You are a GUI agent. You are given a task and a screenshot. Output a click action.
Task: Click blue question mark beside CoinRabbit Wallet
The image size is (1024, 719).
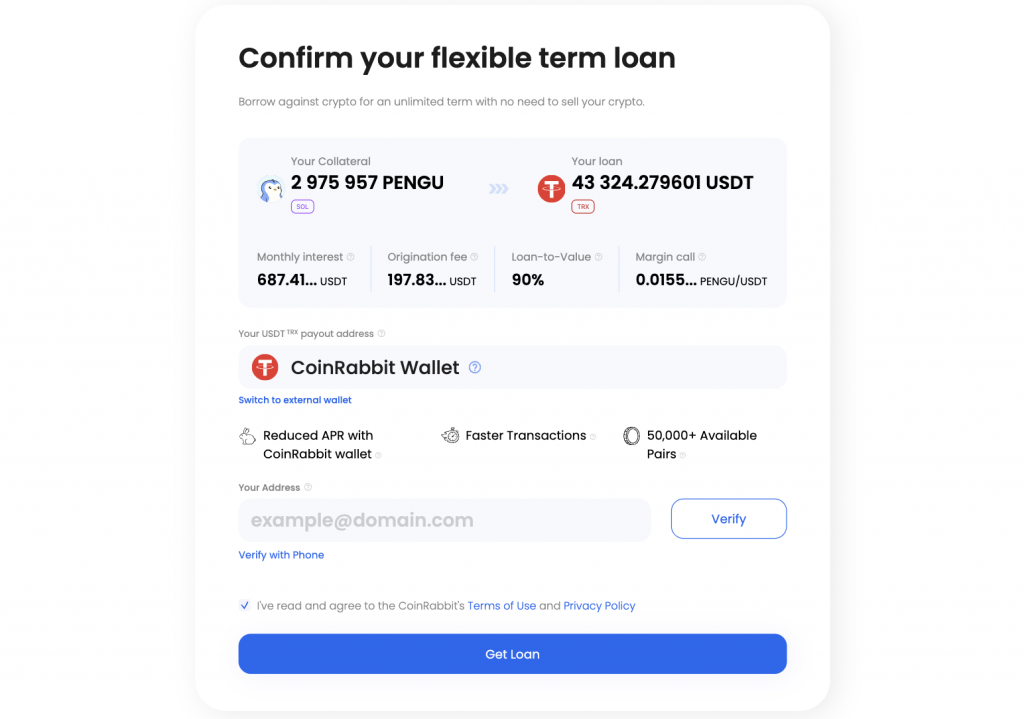475,368
